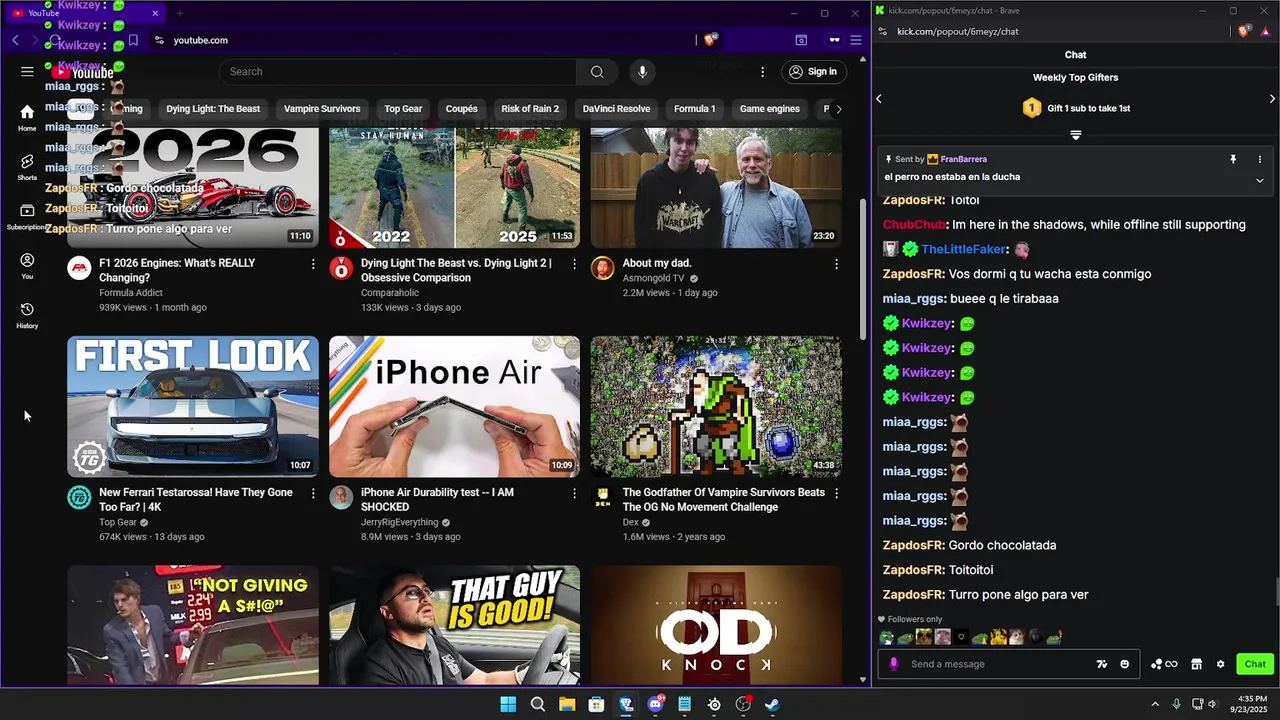The width and height of the screenshot is (1280, 720).
Task: Open YouTube settings three-dot menu
Action: pyautogui.click(x=762, y=72)
